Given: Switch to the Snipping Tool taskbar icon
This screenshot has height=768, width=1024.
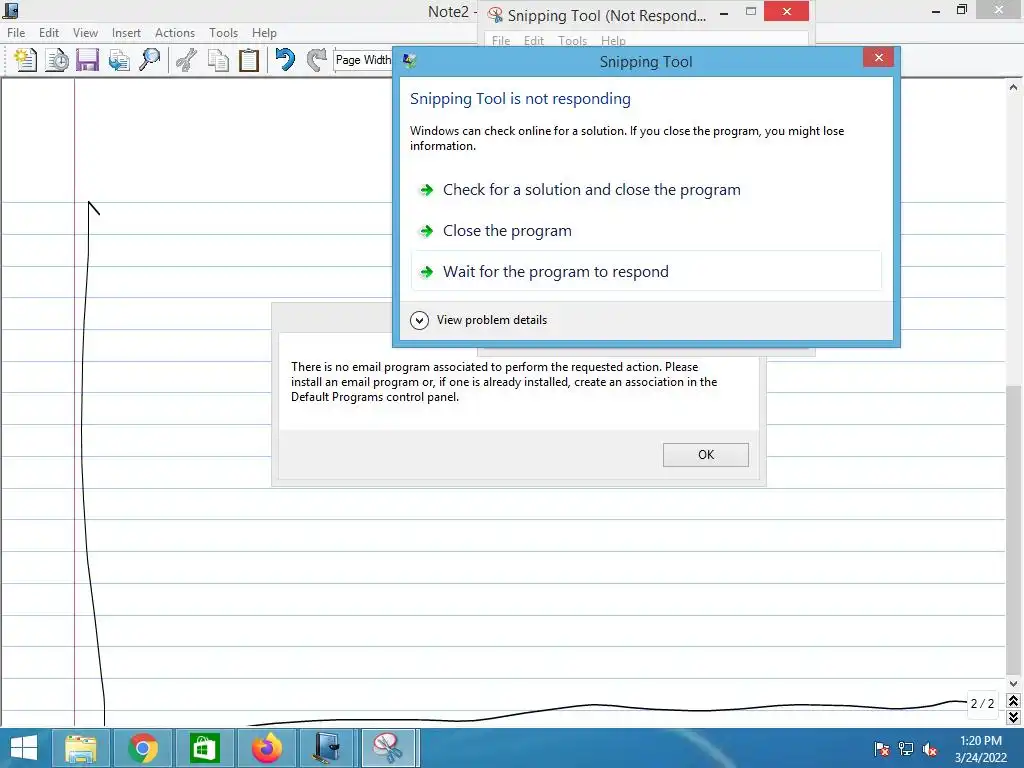Looking at the screenshot, I should [x=388, y=748].
